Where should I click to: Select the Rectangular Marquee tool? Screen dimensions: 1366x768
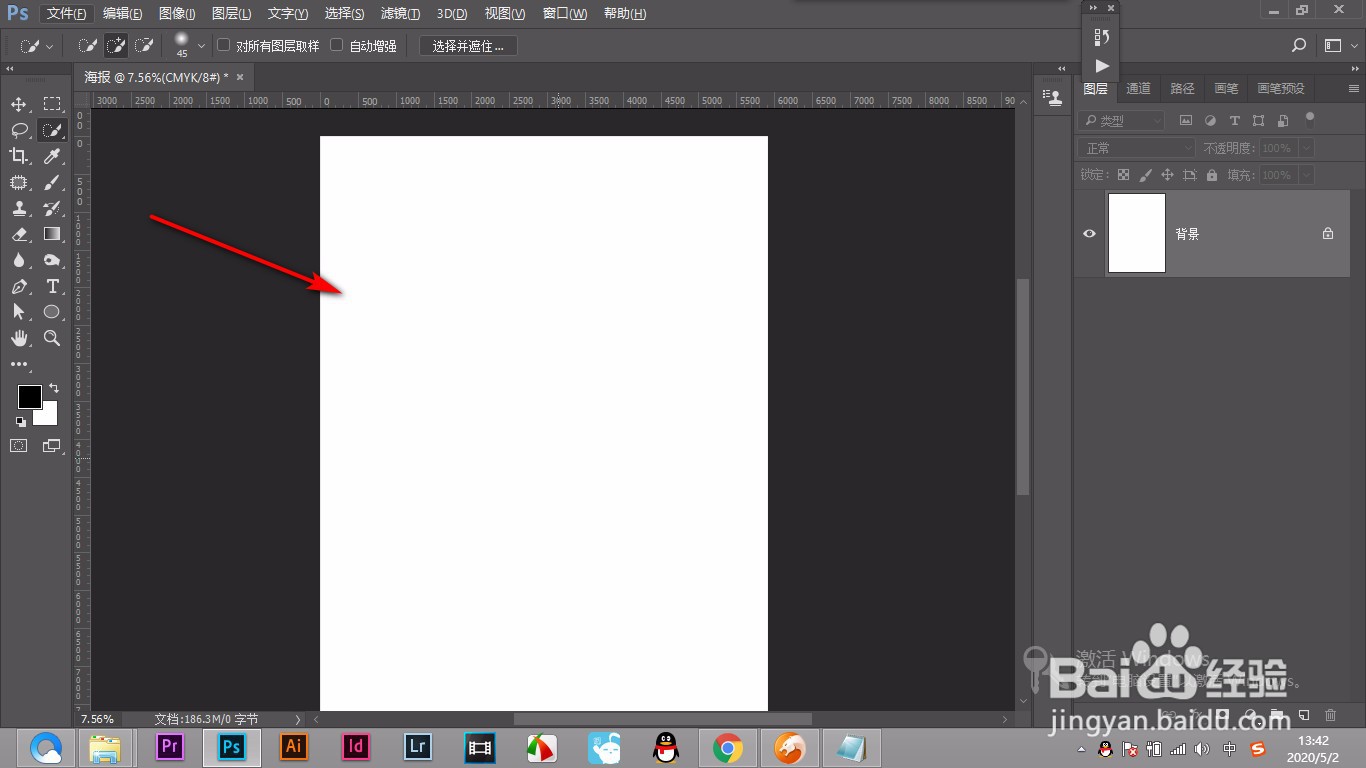(52, 104)
